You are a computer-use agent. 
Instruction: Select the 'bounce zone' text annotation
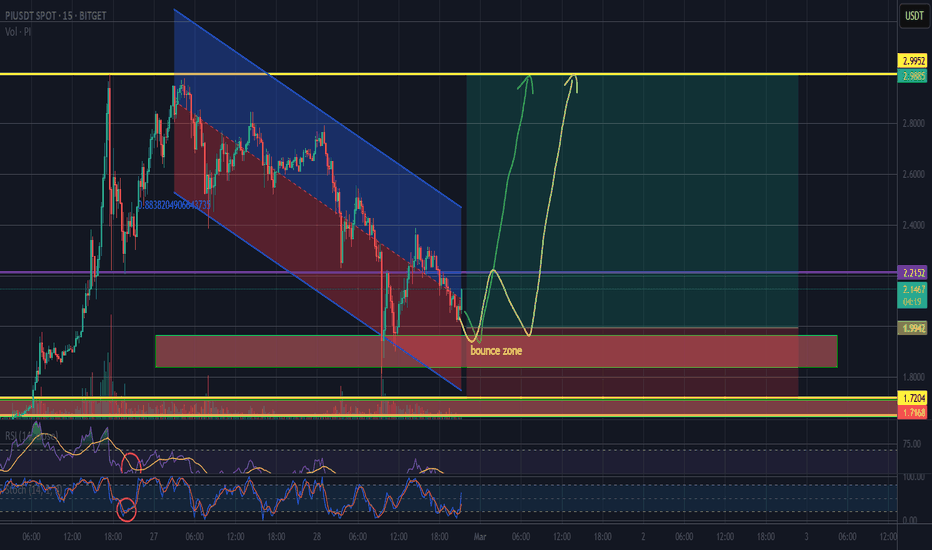[496, 351]
